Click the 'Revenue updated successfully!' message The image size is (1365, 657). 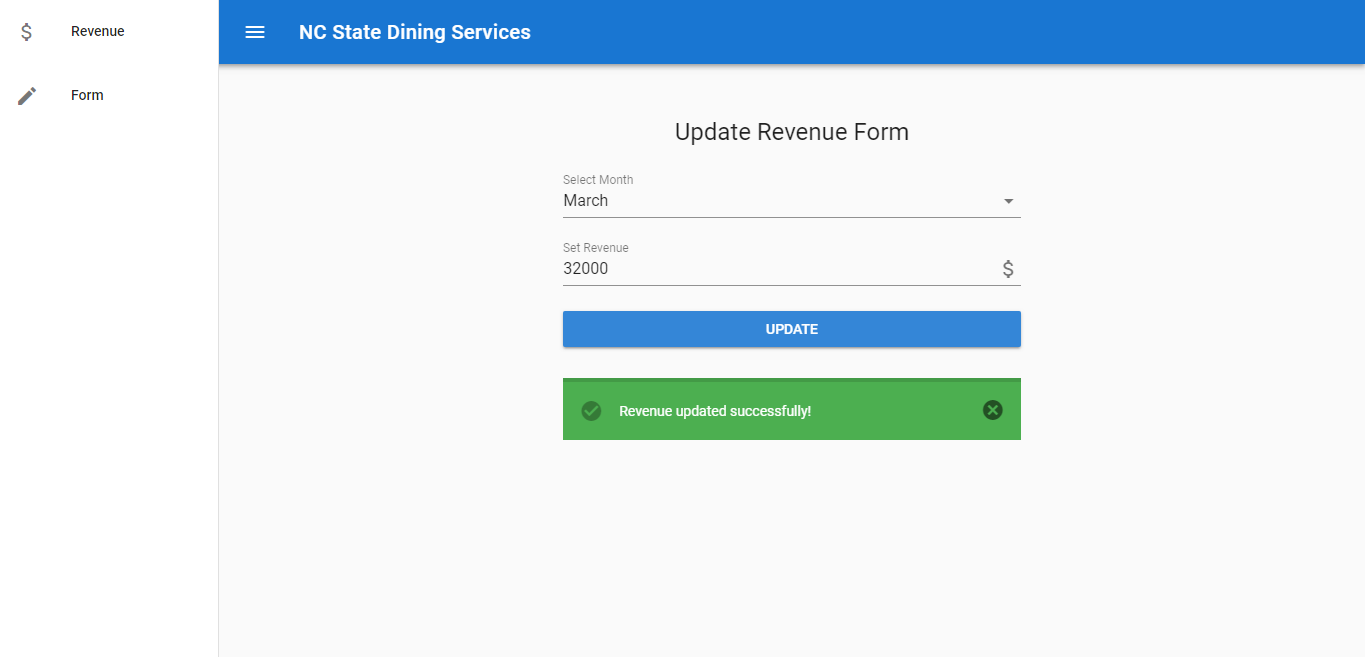click(715, 411)
